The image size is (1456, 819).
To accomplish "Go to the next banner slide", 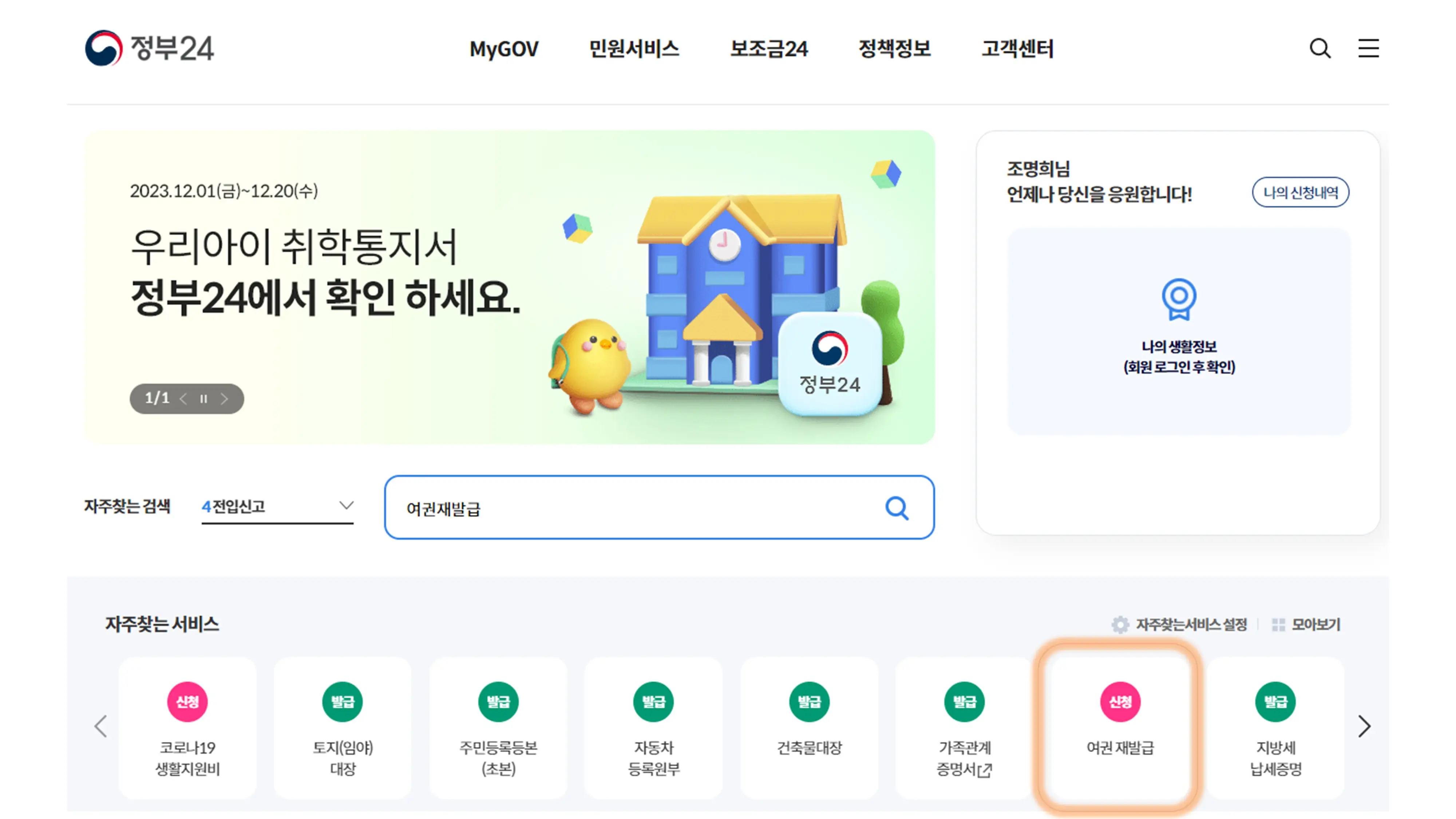I will (224, 399).
